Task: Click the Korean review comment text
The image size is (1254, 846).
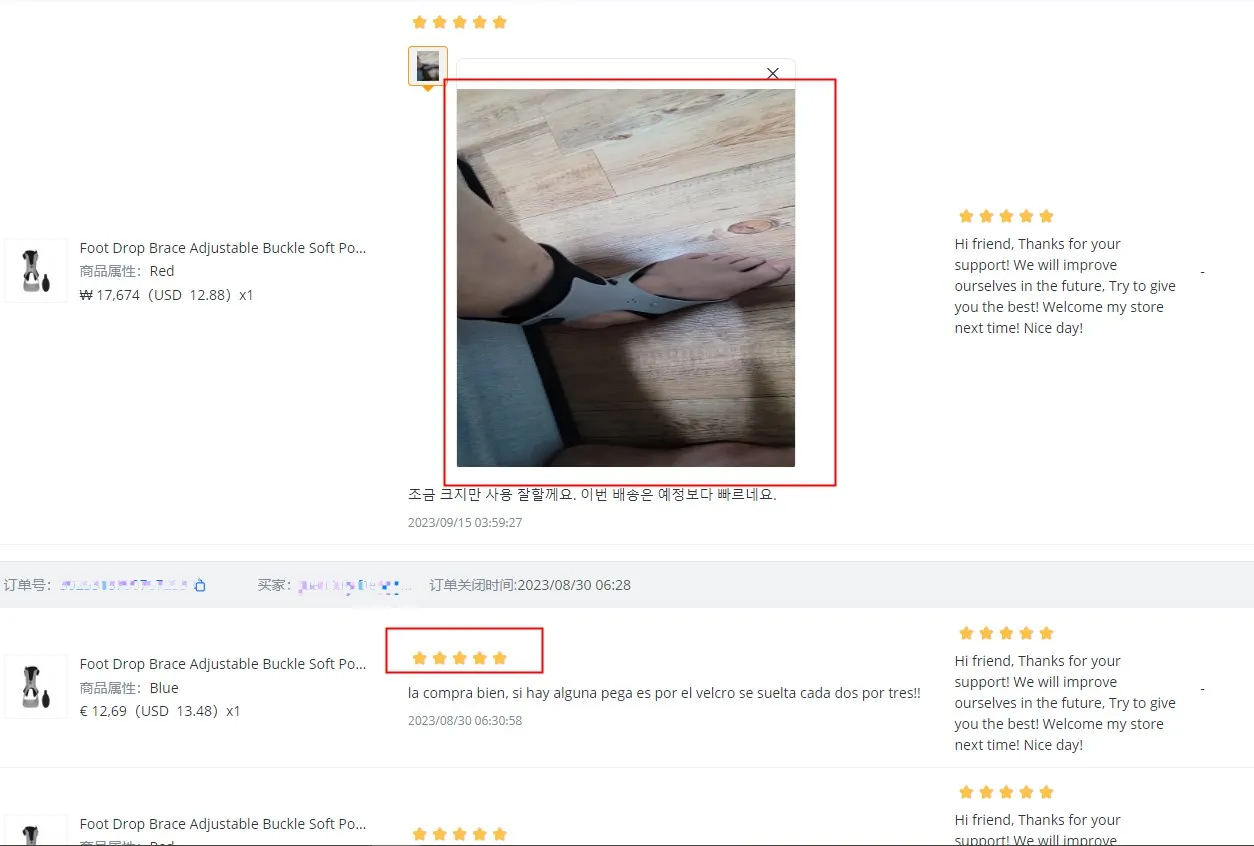Action: (592, 494)
